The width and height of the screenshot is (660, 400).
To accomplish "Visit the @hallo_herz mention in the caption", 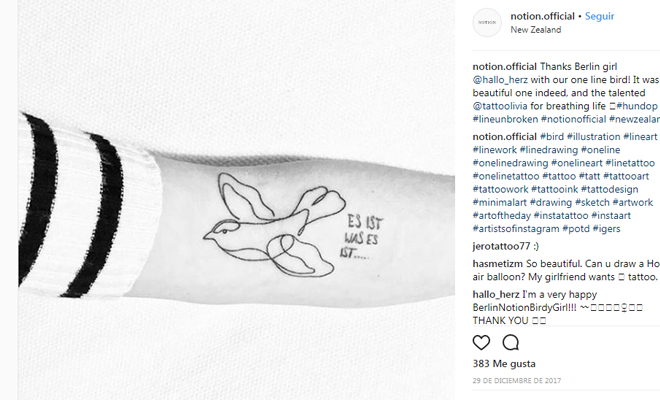I will click(x=500, y=80).
